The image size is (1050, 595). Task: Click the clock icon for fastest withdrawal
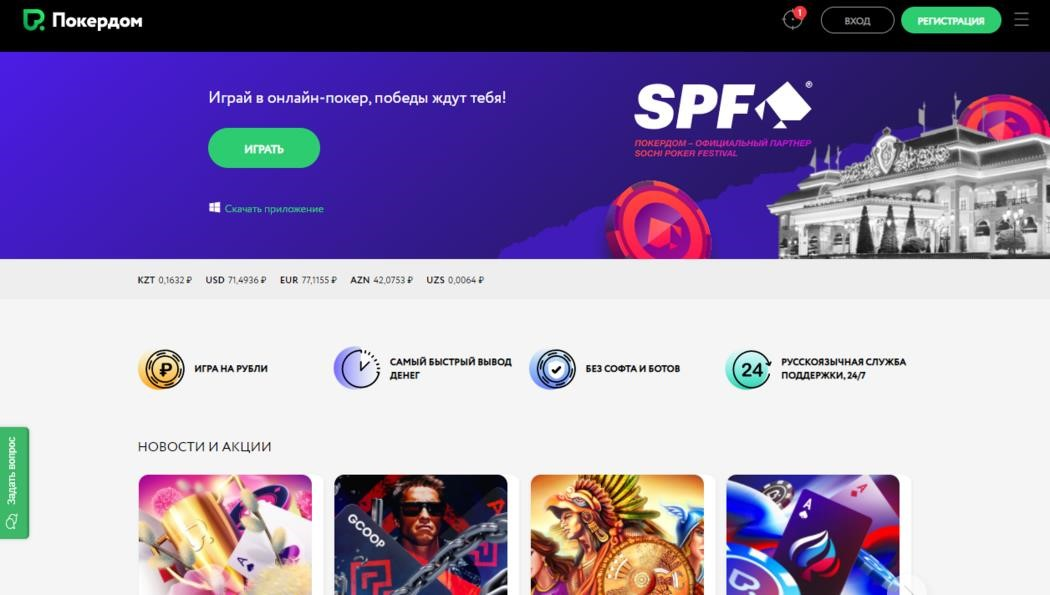tap(357, 368)
